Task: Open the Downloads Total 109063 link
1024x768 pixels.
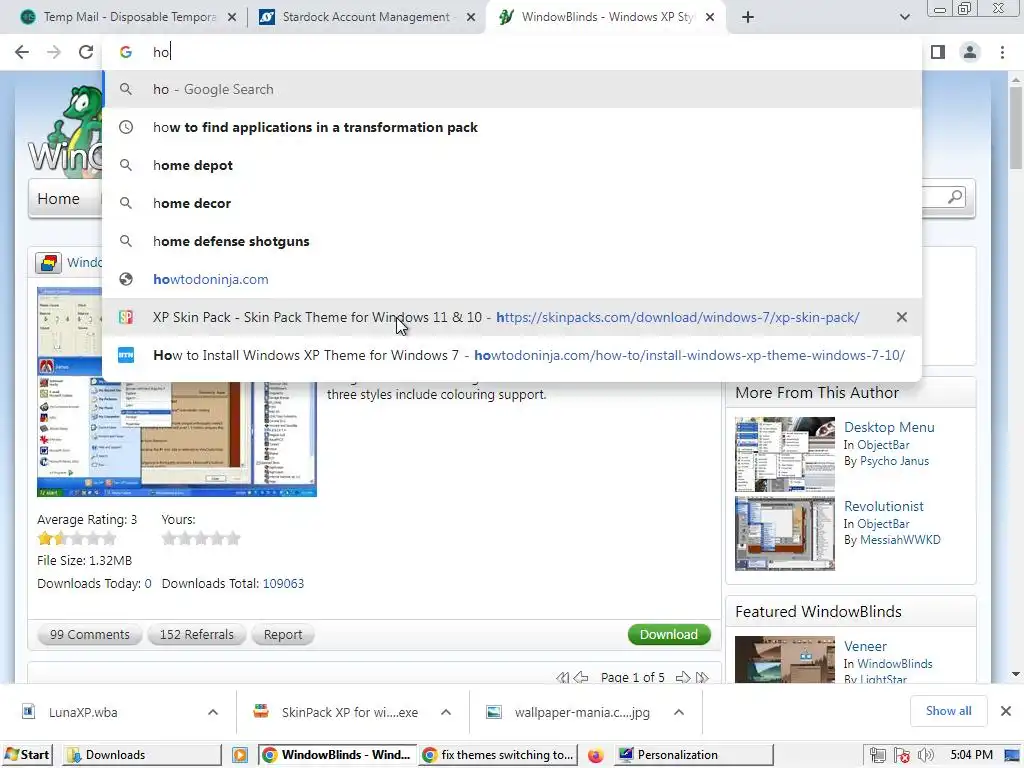Action: click(x=283, y=584)
